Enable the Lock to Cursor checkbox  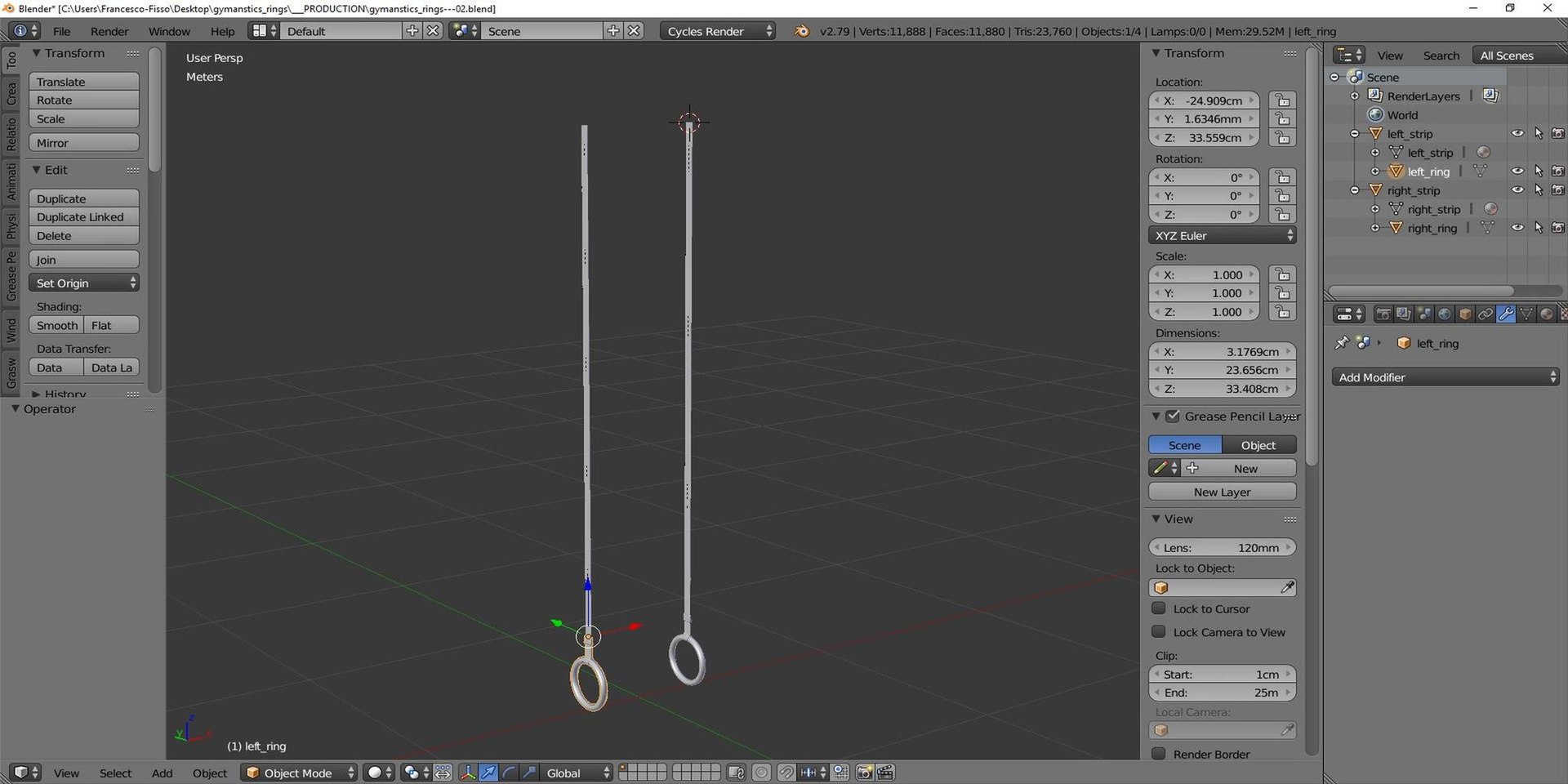[1159, 608]
